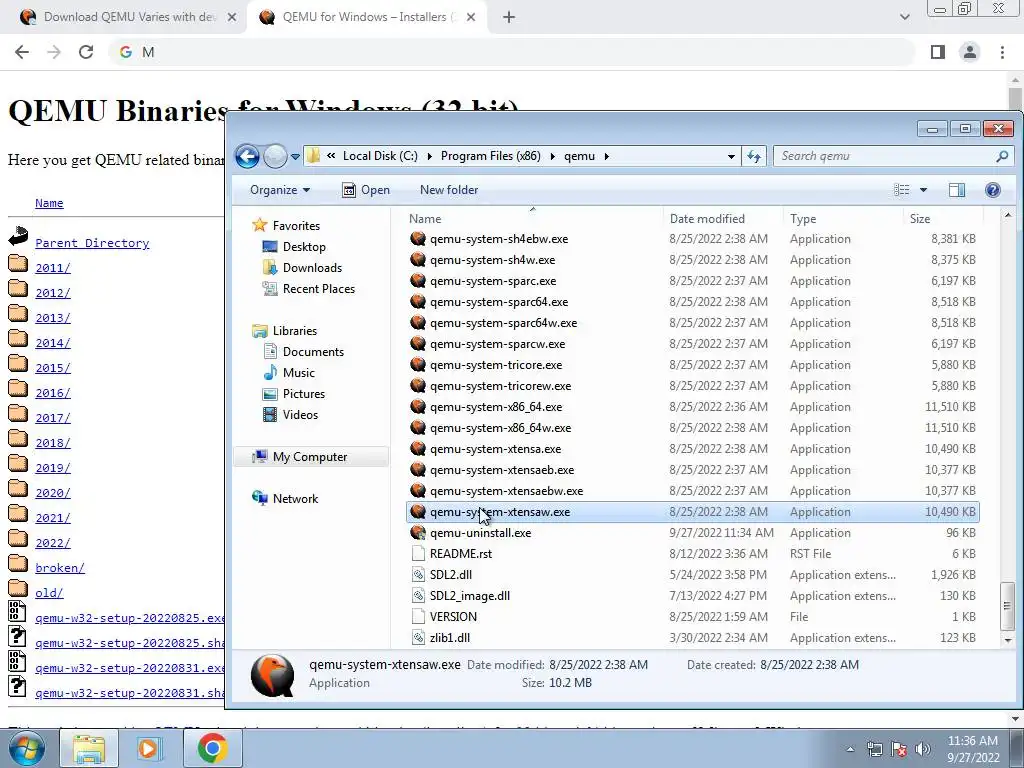Sort by the Size column header
Screen dimensions: 1024x768
[x=920, y=219]
